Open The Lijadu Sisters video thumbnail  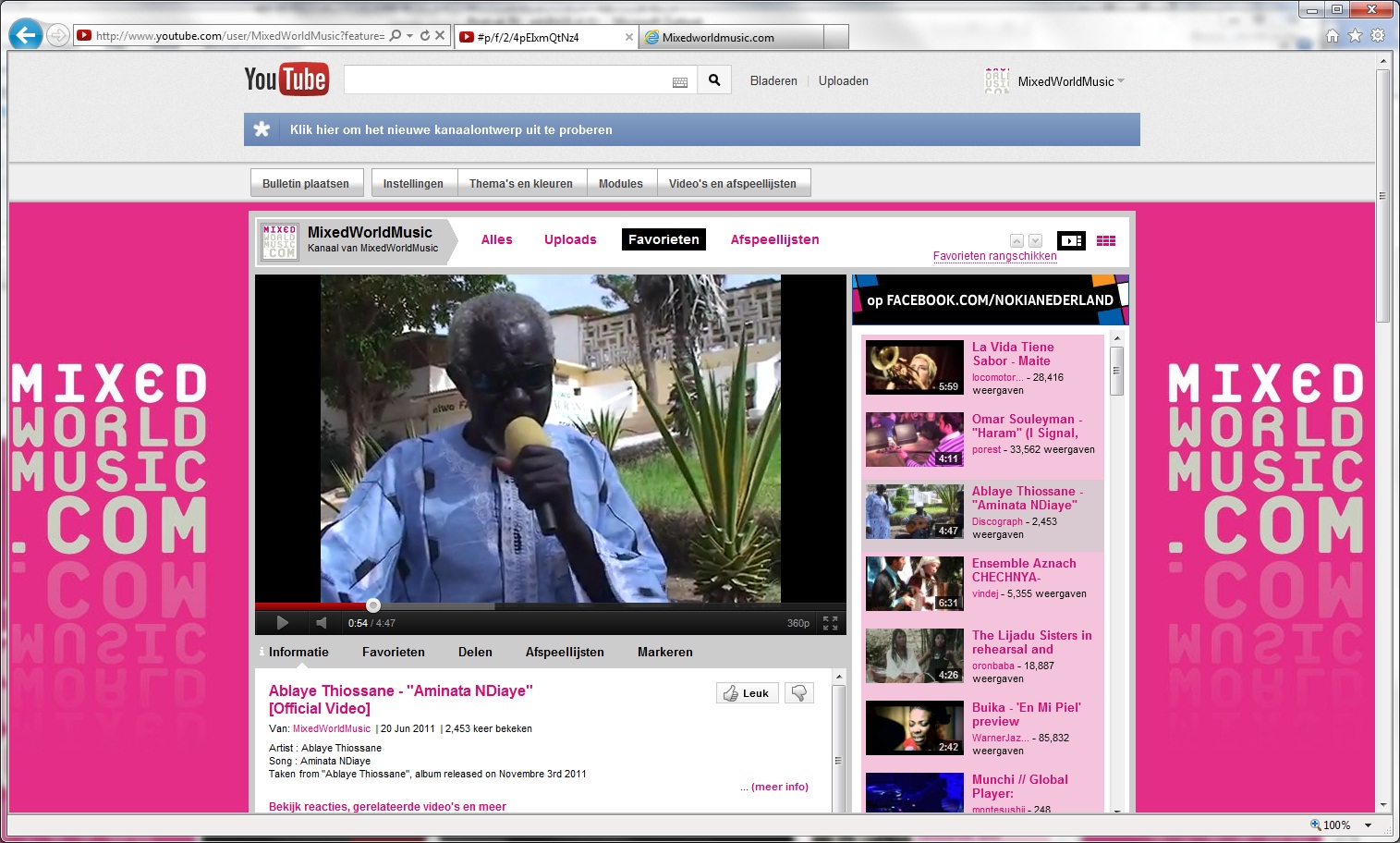[915, 655]
